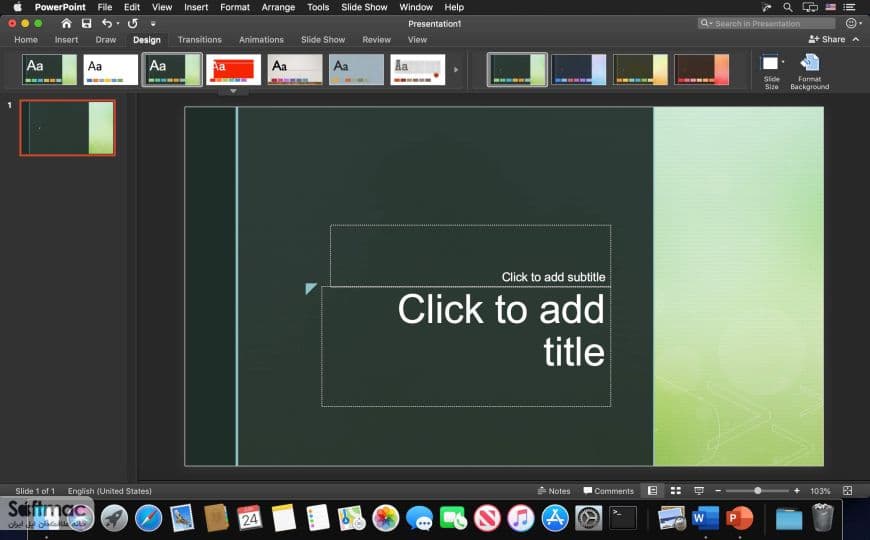Save the presentation with the disk icon
This screenshot has width=870, height=540.
tap(87, 23)
